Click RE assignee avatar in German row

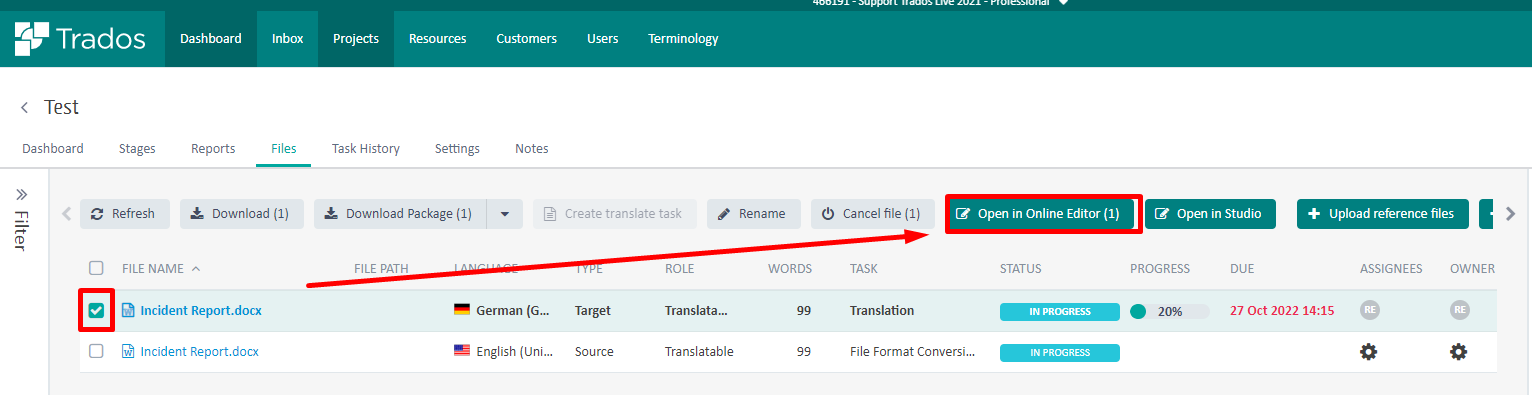coord(1370,310)
